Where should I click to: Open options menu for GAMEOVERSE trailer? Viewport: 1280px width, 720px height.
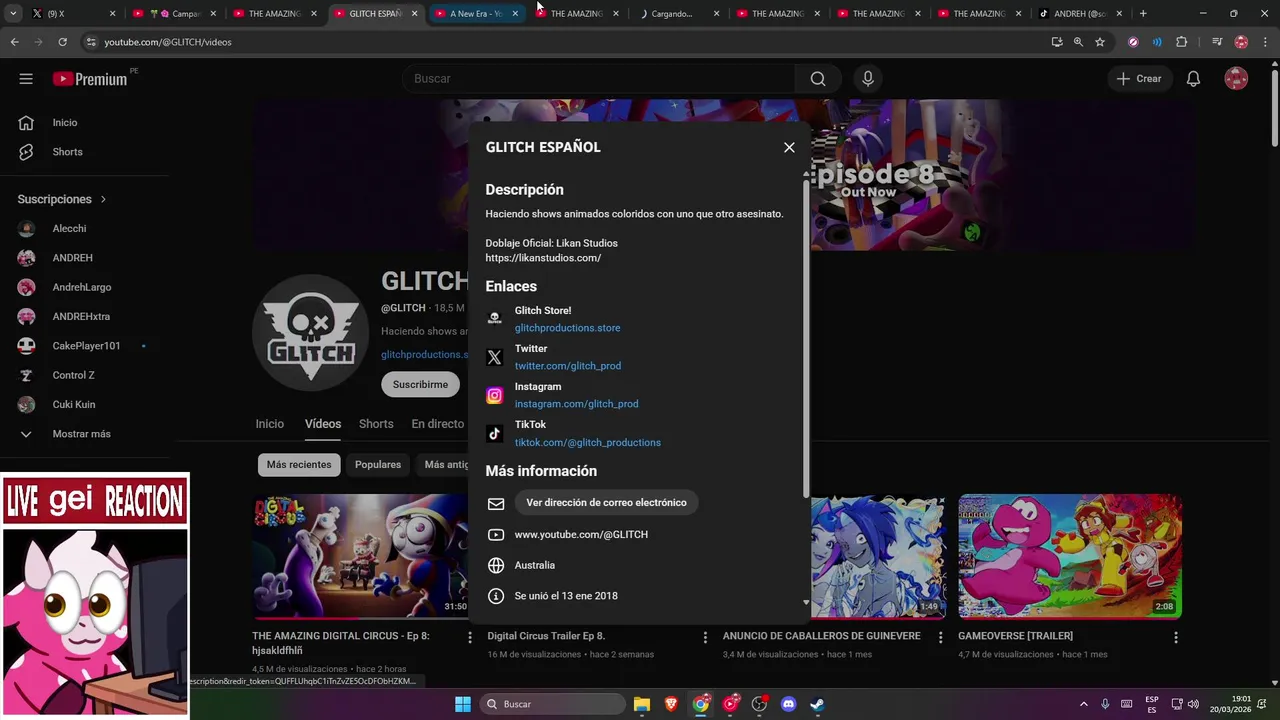pos(1176,637)
